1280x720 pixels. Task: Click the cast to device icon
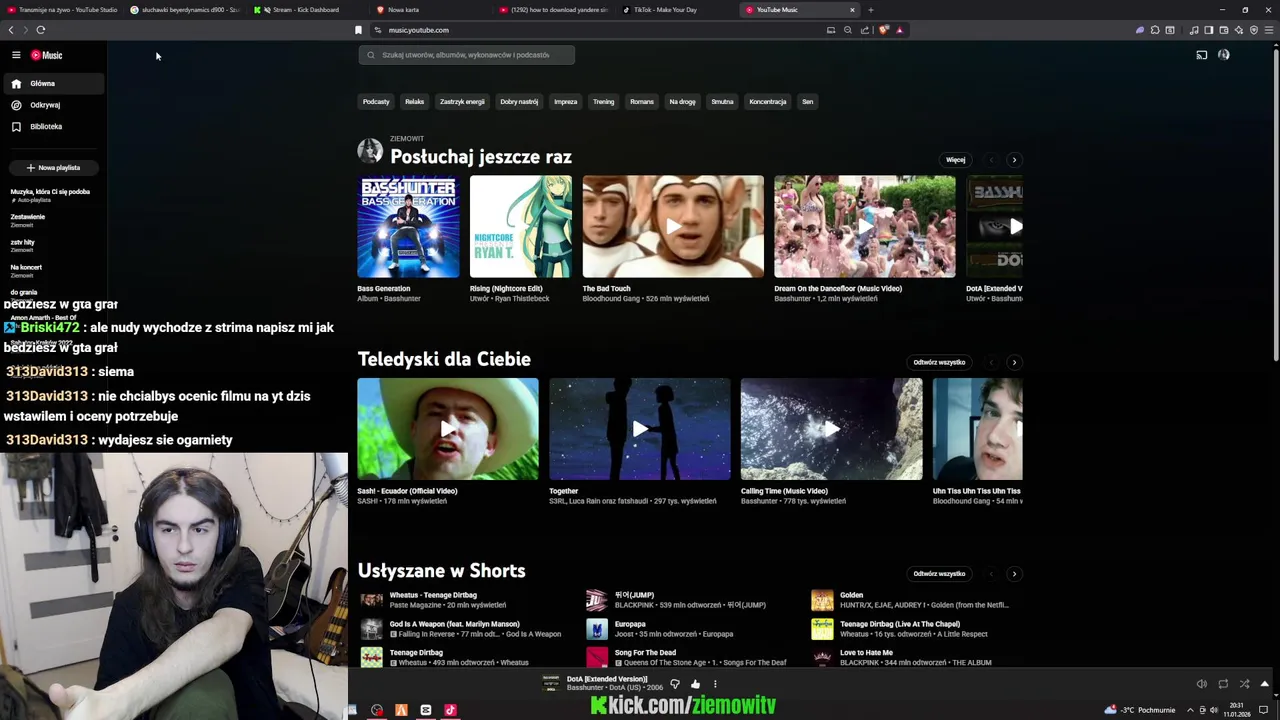(x=1202, y=55)
